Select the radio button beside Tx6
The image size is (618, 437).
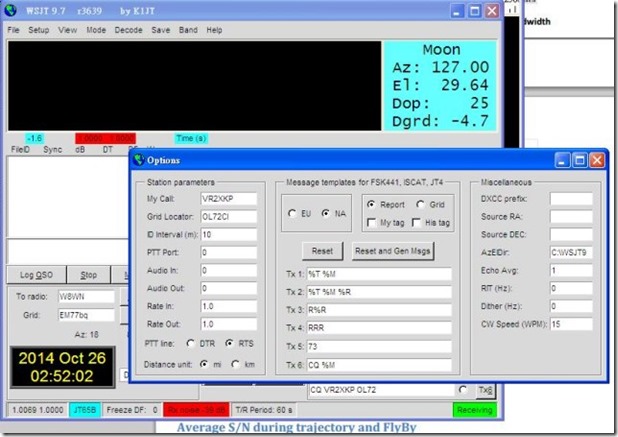[463, 390]
